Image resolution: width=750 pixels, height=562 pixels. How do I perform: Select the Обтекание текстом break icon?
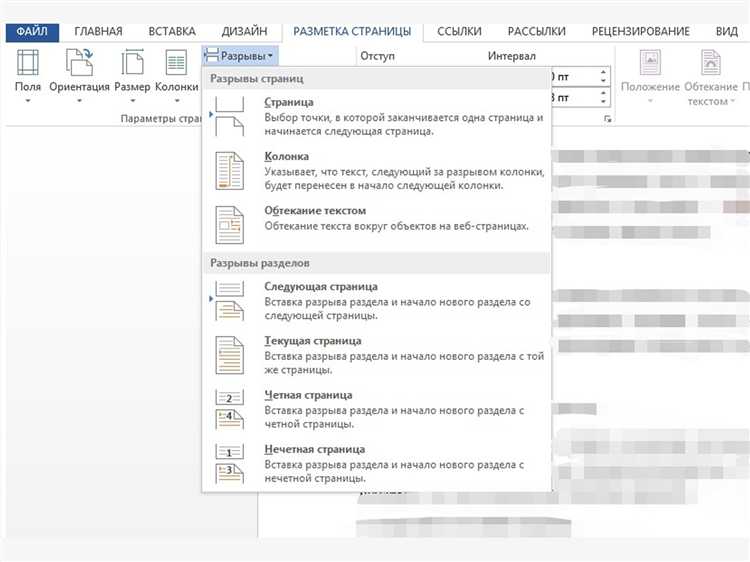[230, 225]
